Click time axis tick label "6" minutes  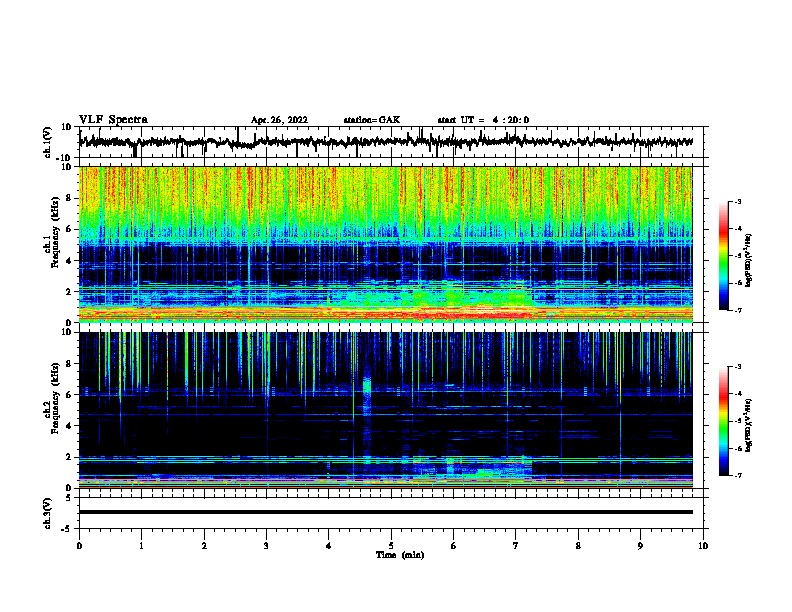click(x=454, y=546)
